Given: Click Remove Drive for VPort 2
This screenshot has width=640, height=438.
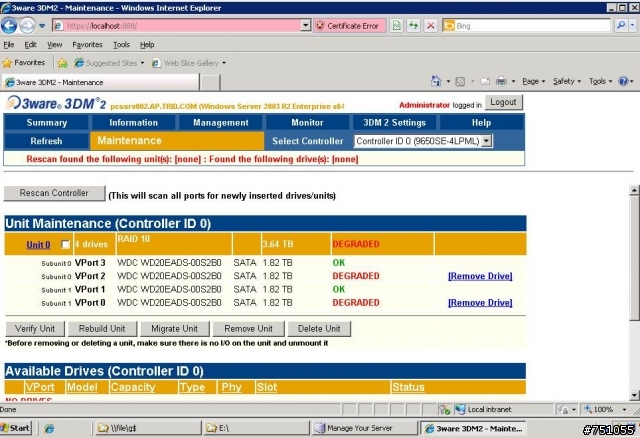Looking at the screenshot, I should point(480,276).
